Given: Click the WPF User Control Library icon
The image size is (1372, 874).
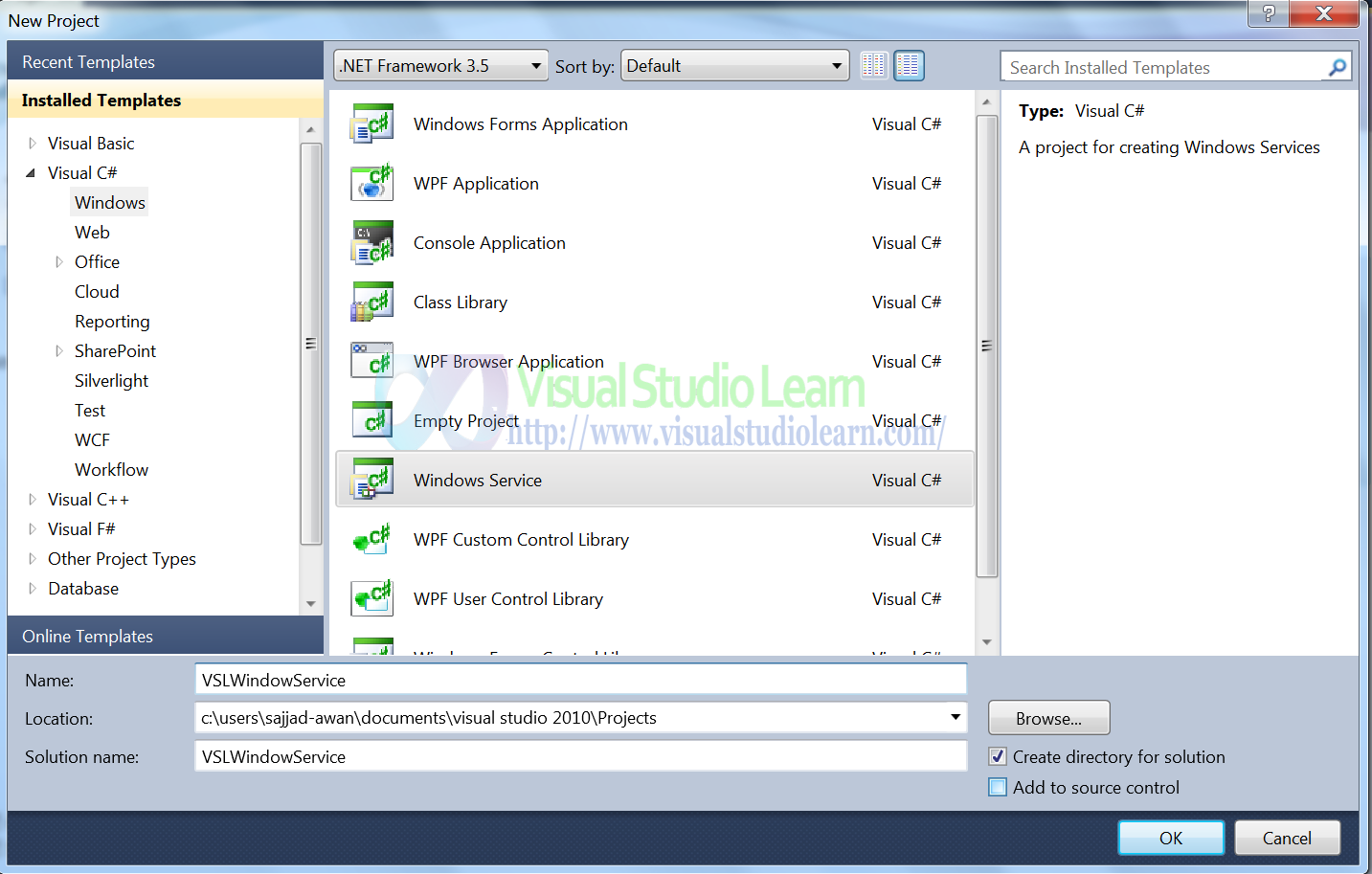Looking at the screenshot, I should (x=371, y=599).
